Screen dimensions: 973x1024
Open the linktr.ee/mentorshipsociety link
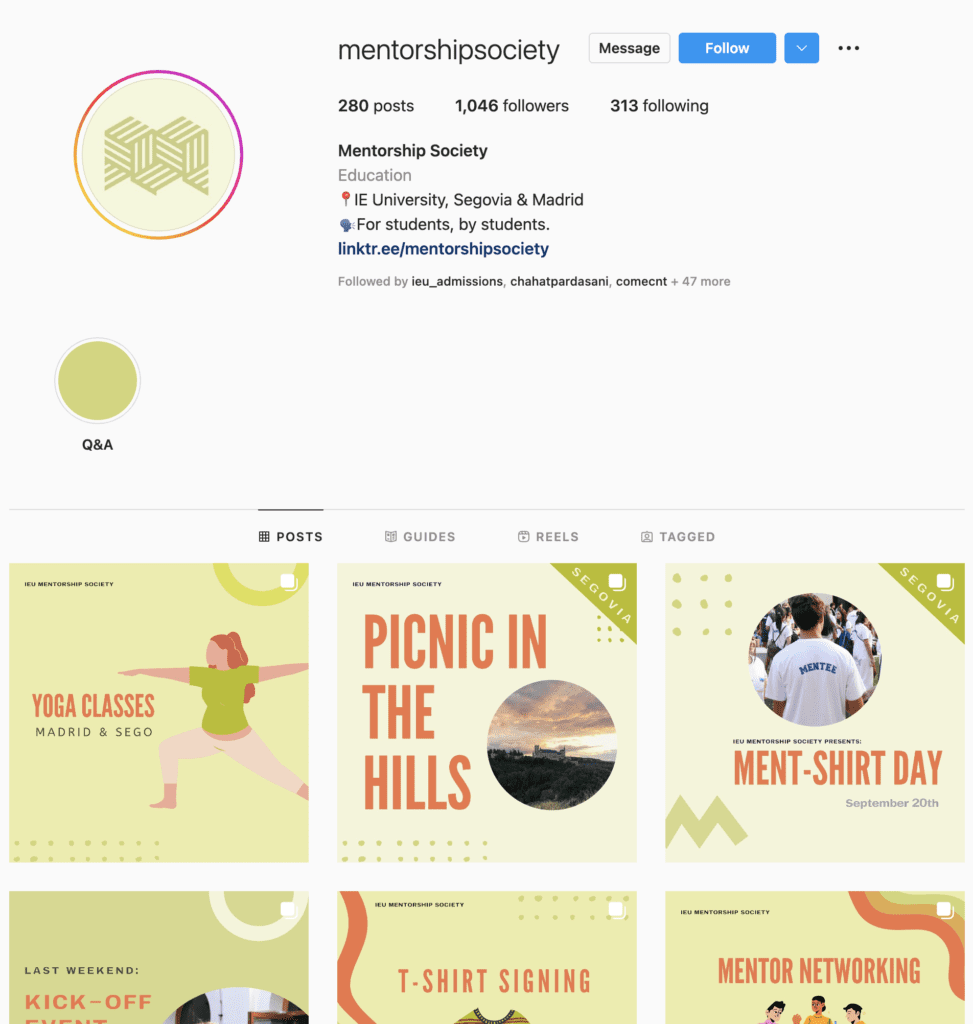pos(443,249)
